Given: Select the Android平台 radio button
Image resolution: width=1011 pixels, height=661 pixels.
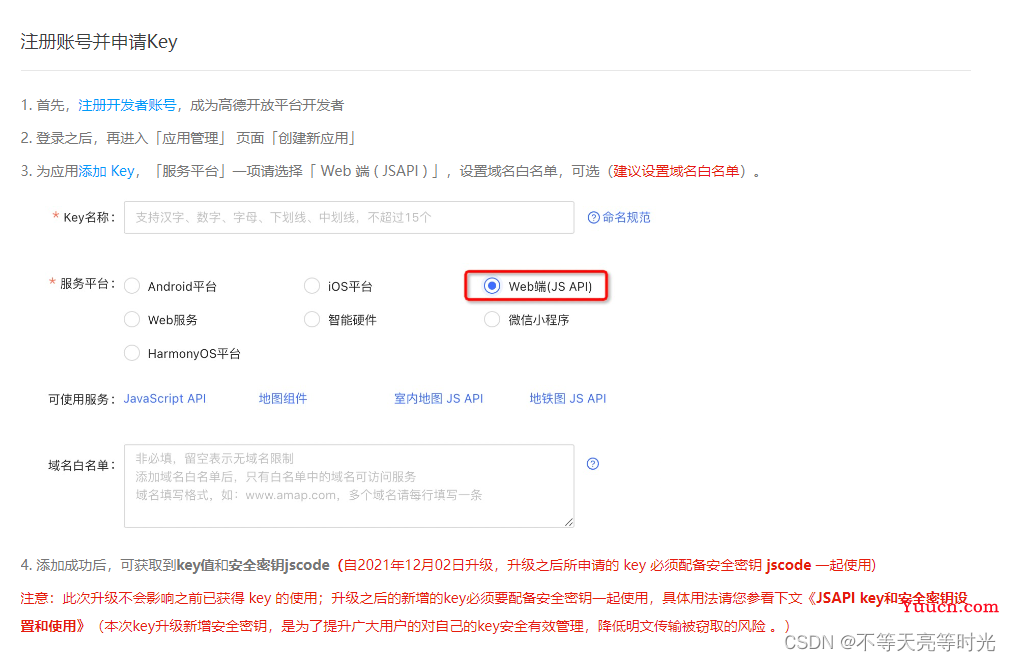Looking at the screenshot, I should tap(132, 286).
